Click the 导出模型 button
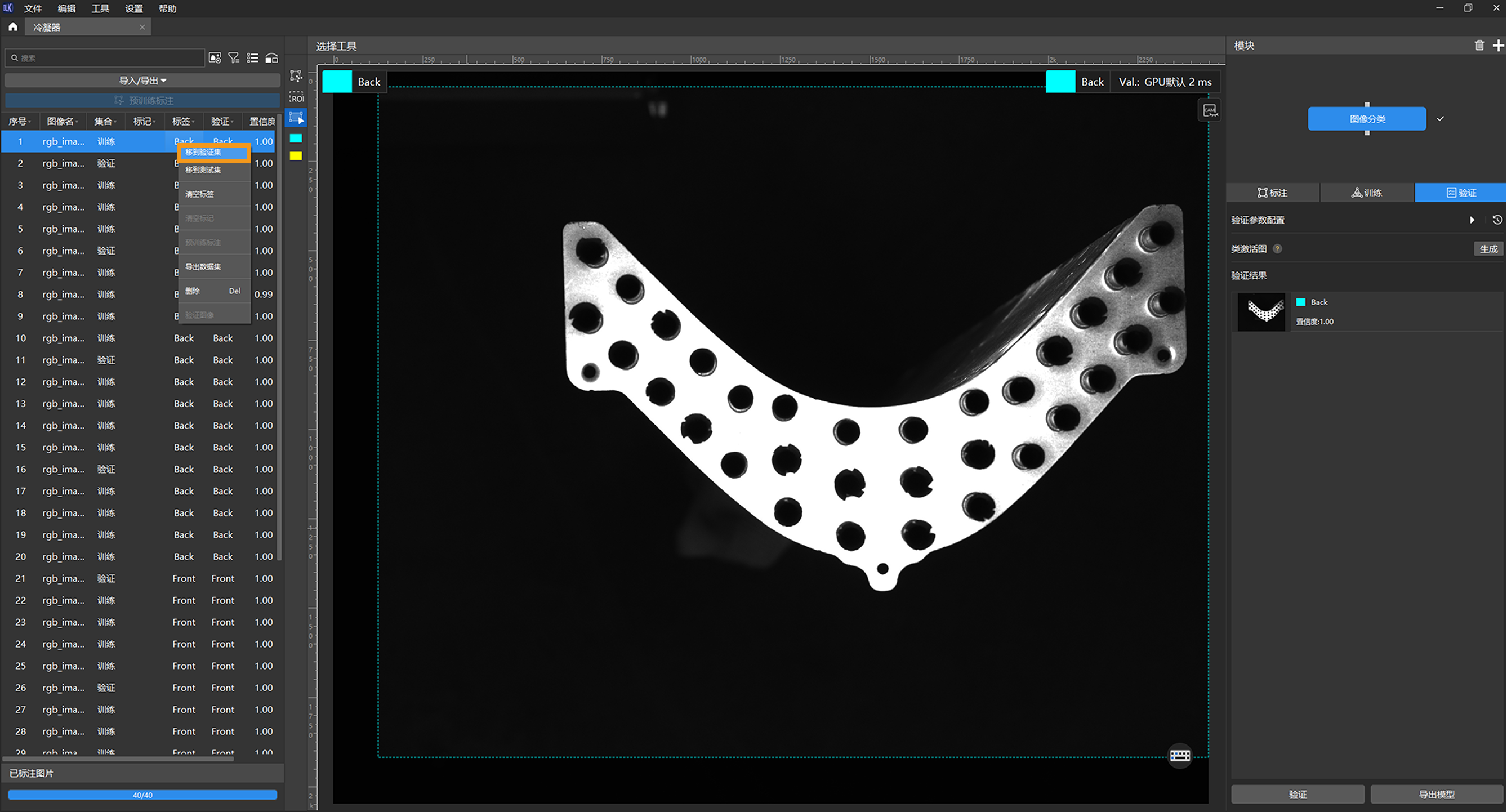 pyautogui.click(x=1436, y=794)
